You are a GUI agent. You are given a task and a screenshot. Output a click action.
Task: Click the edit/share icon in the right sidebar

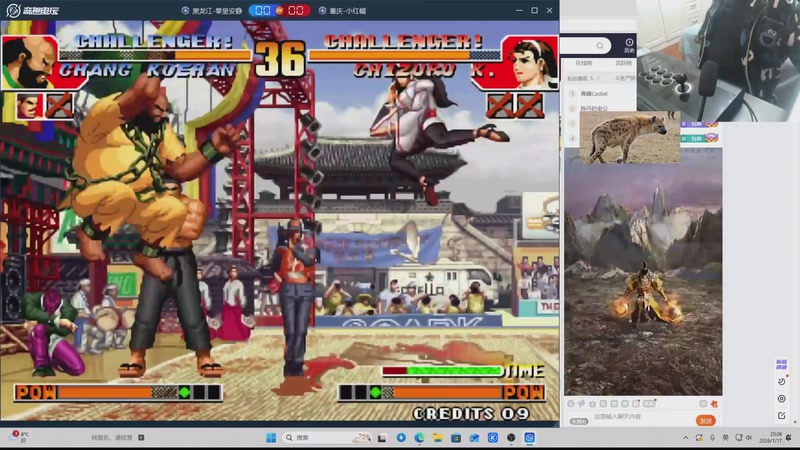click(x=781, y=416)
